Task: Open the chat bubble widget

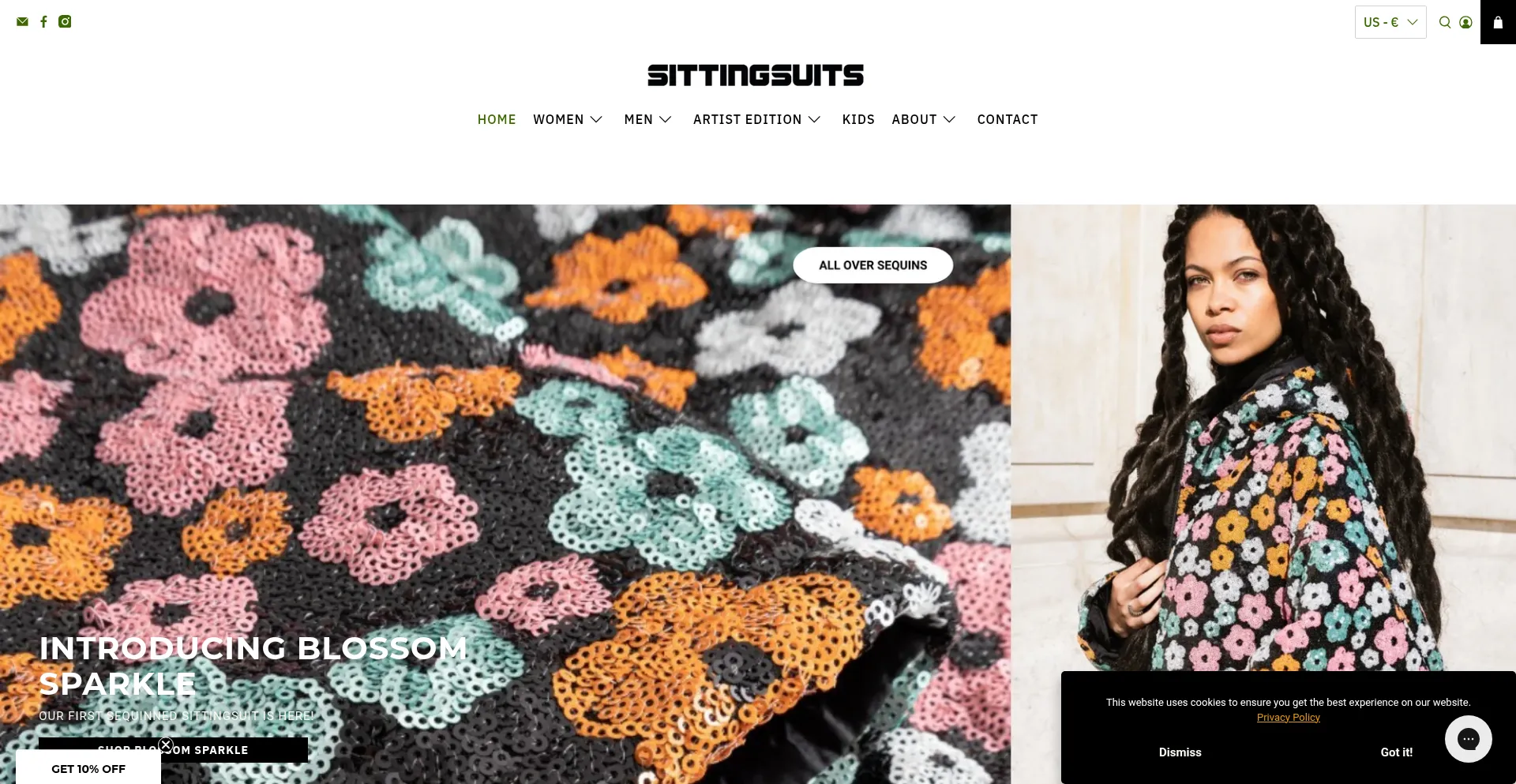Action: tap(1468, 739)
